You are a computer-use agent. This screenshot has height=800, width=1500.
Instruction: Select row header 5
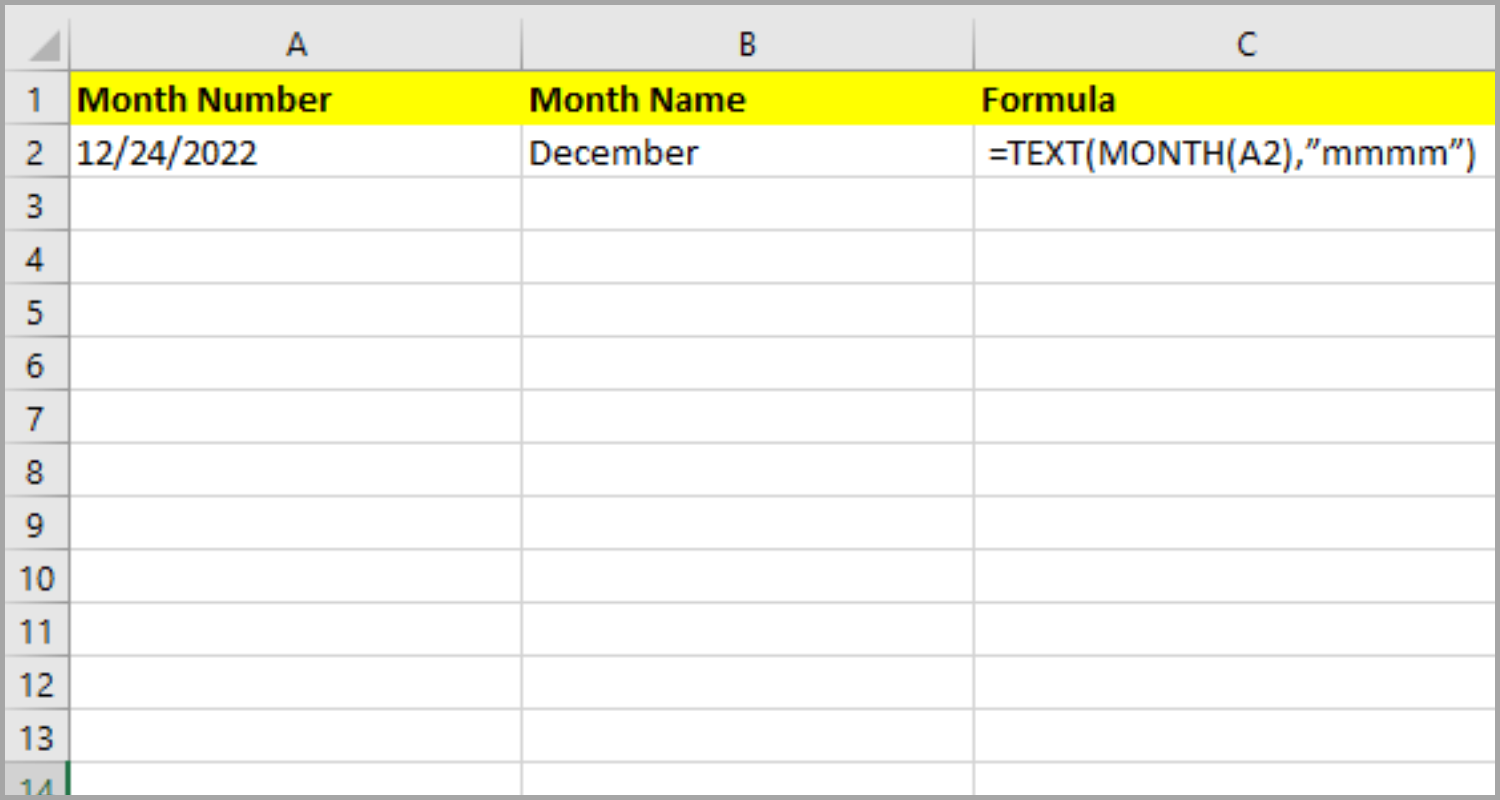(37, 311)
